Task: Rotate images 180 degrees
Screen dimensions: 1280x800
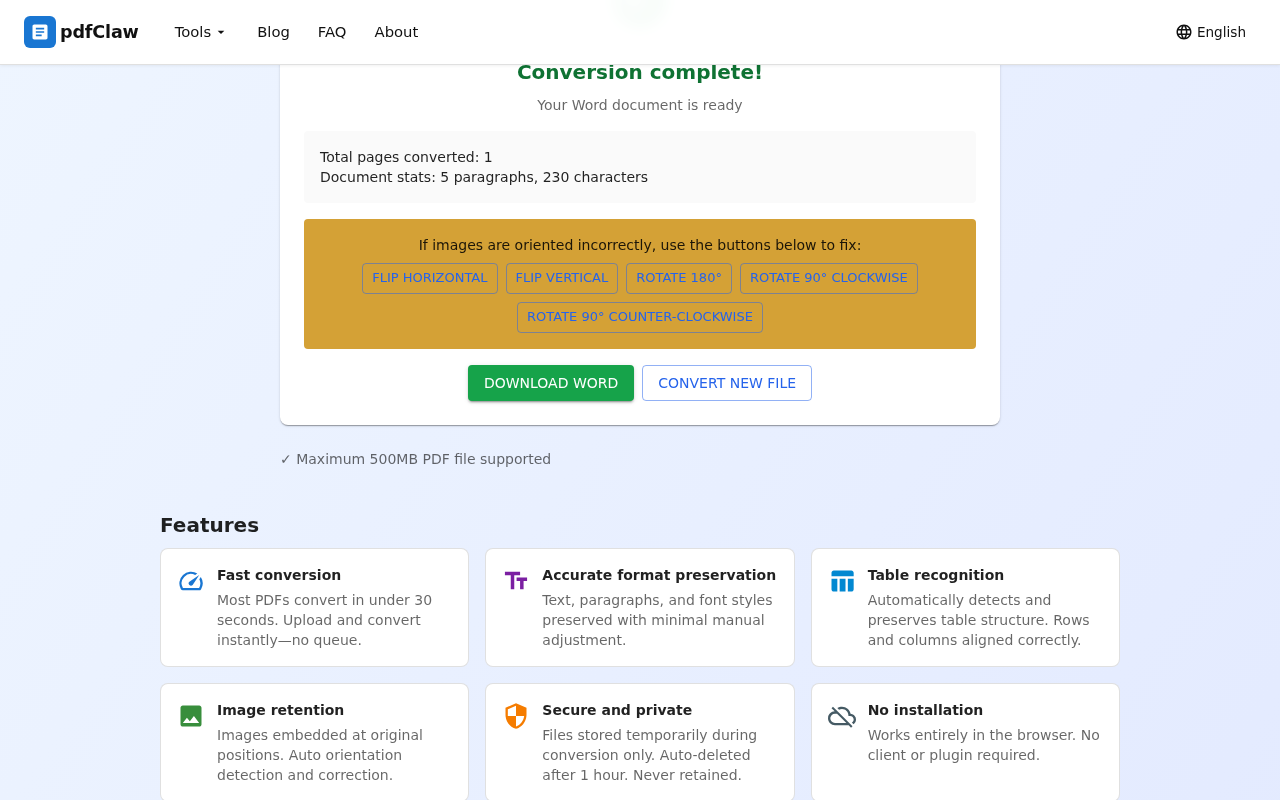Action: click(679, 278)
